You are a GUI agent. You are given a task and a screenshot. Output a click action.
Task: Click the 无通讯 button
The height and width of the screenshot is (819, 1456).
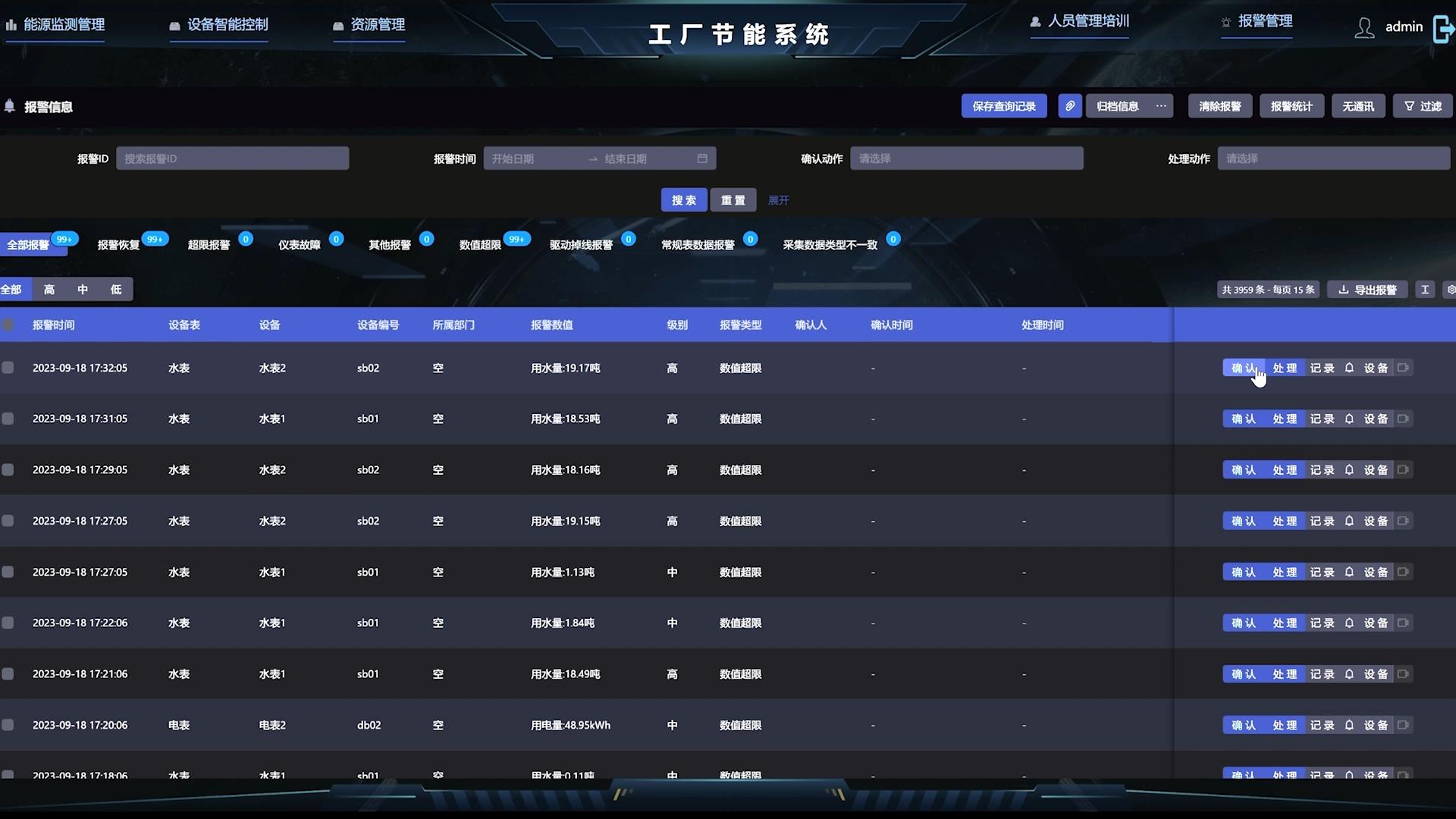(1358, 106)
